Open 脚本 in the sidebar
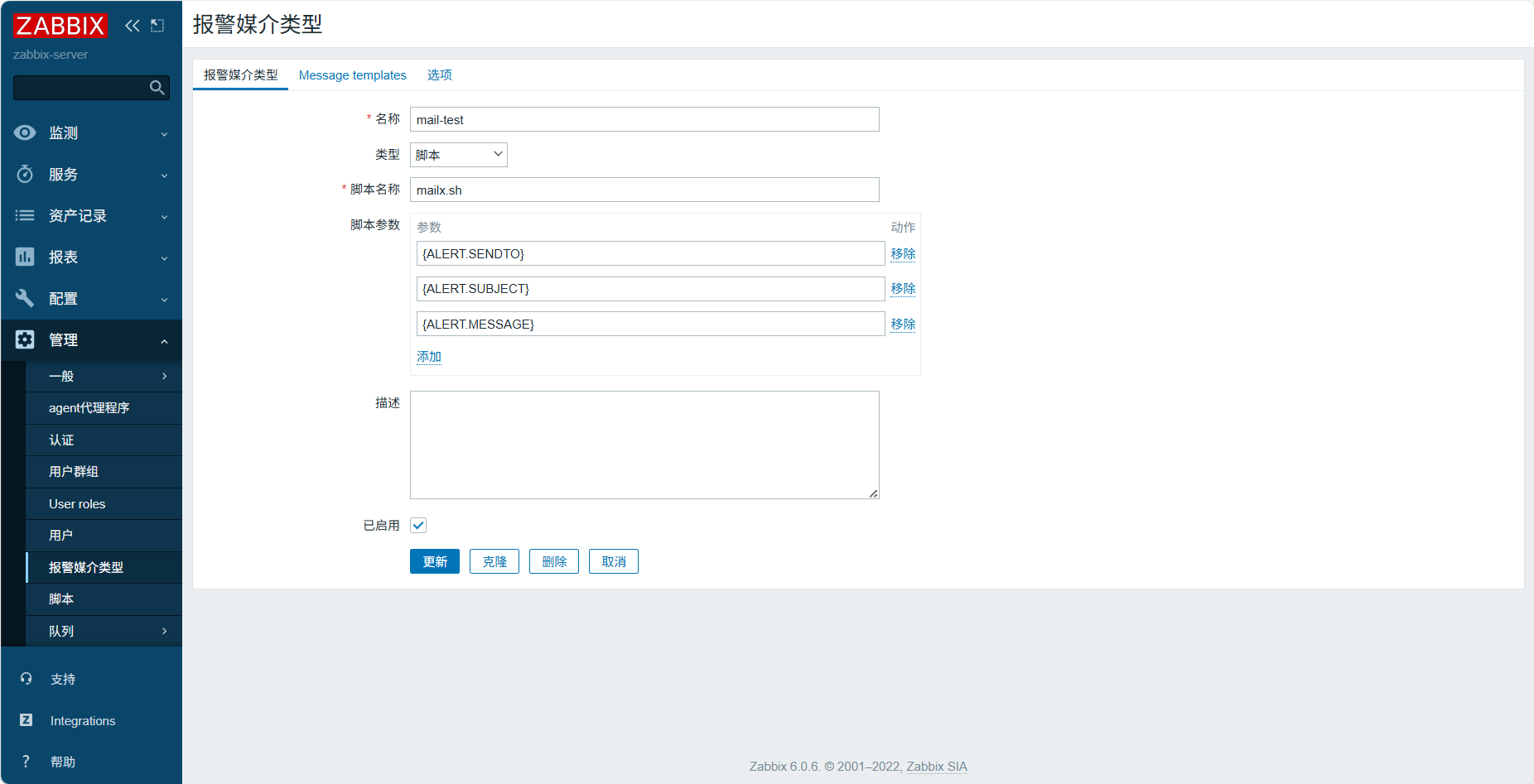 (104, 599)
